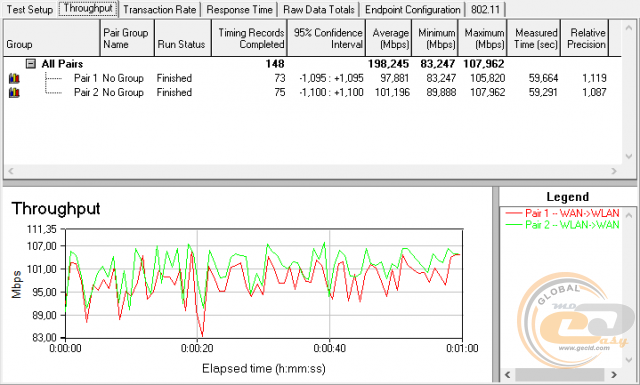640x385 pixels.
Task: Select Pair 1 -- WAN->WLAN legend entry
Action: coord(562,213)
